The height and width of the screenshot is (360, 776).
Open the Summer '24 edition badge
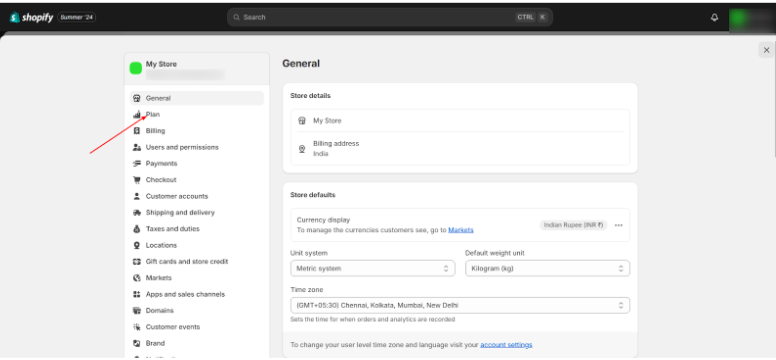[77, 17]
